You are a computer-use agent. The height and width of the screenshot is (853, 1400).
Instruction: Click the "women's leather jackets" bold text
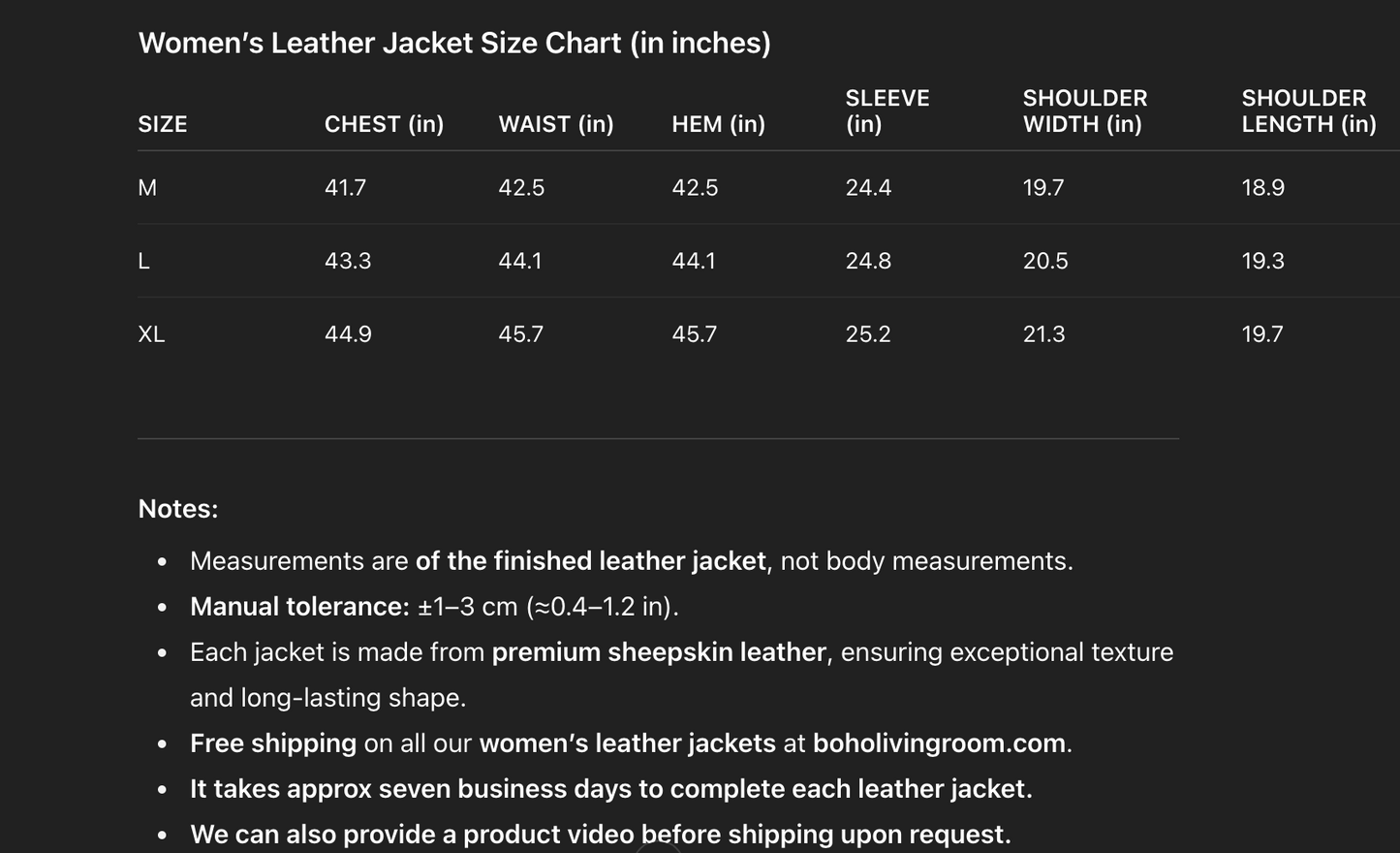[x=627, y=743]
